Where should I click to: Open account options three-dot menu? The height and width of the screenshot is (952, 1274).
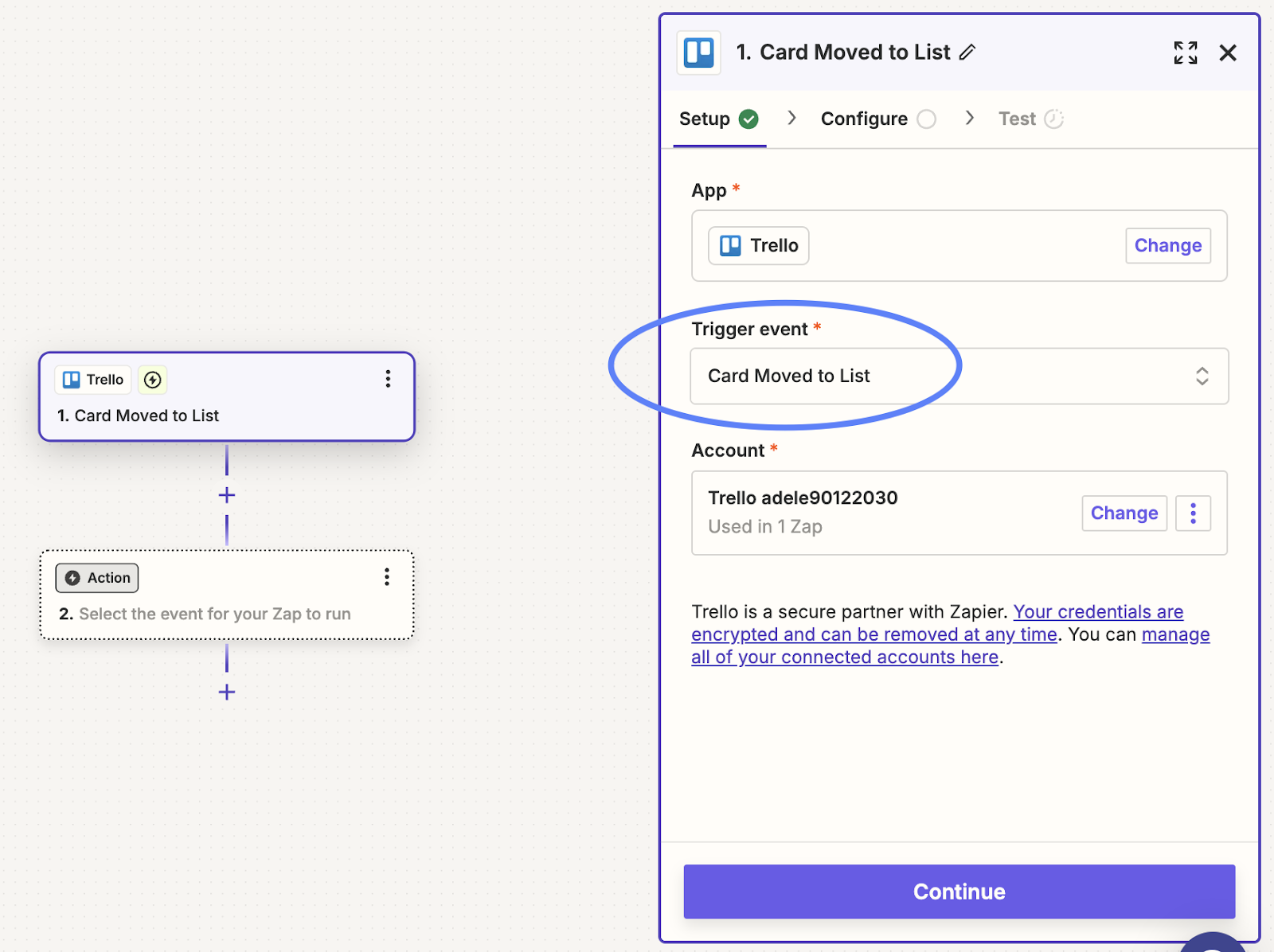1192,513
